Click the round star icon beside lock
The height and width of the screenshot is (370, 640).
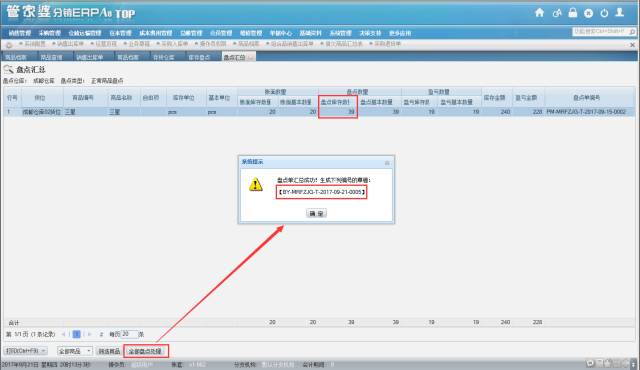588,13
